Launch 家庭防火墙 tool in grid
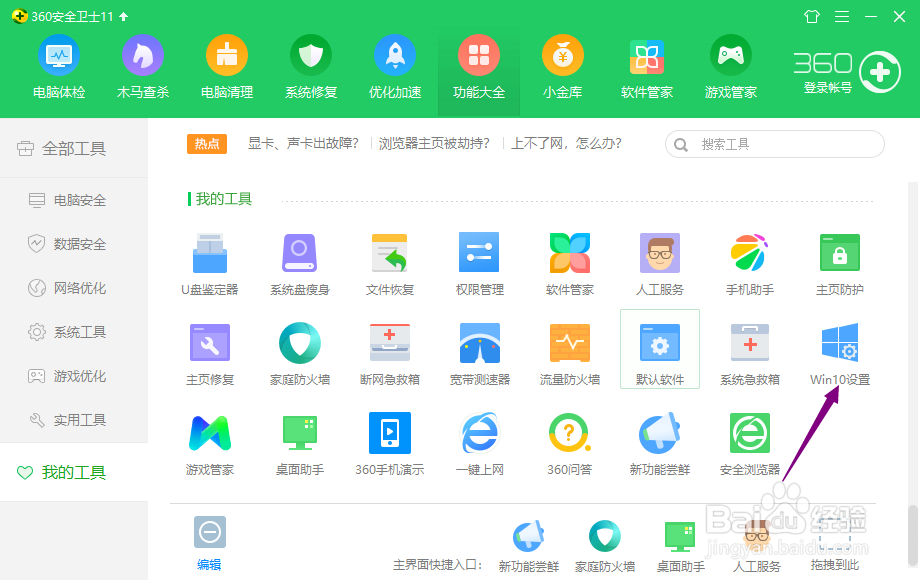Viewport: 920px width, 580px height. pyautogui.click(x=300, y=354)
